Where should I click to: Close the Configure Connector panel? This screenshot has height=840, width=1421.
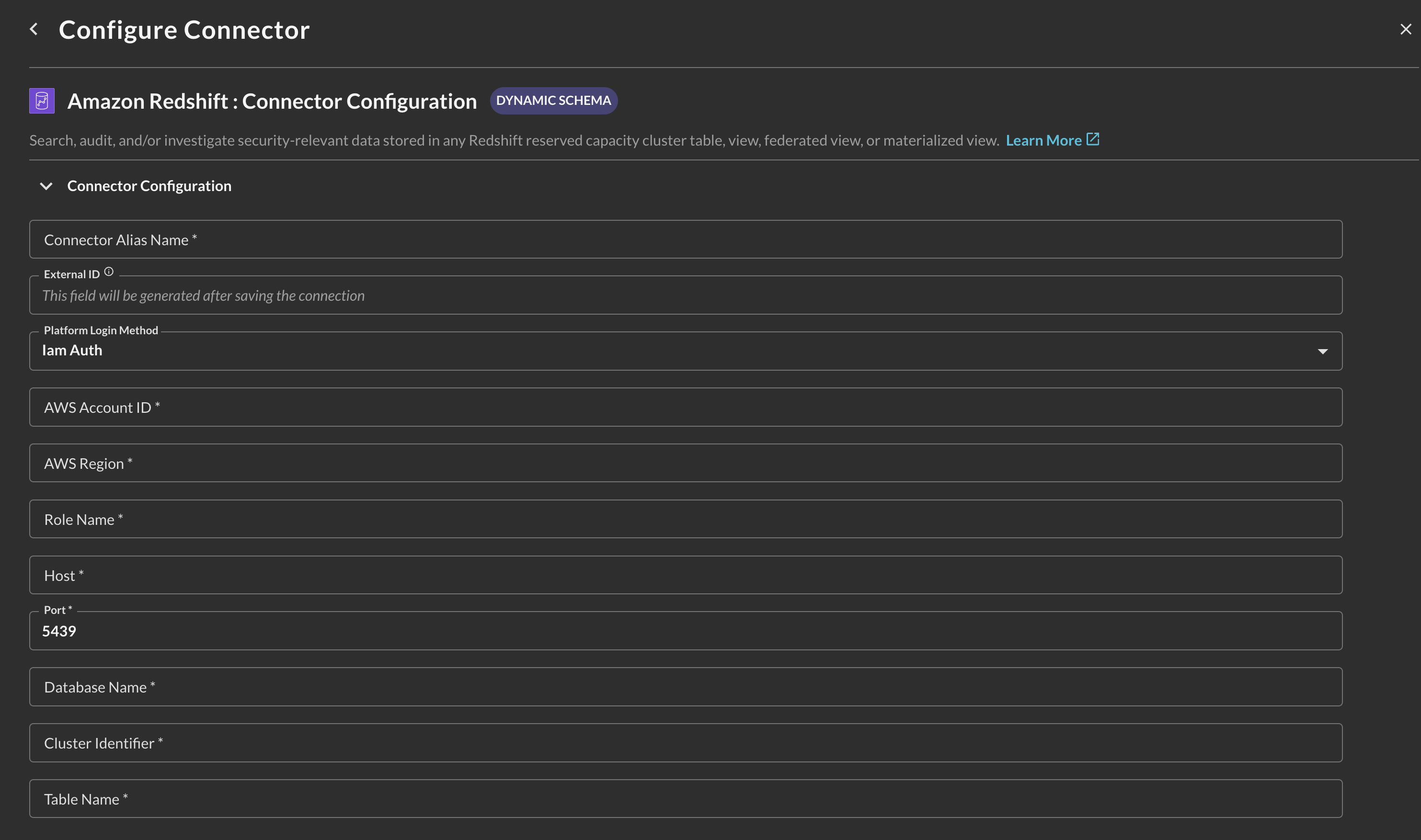click(x=1405, y=29)
